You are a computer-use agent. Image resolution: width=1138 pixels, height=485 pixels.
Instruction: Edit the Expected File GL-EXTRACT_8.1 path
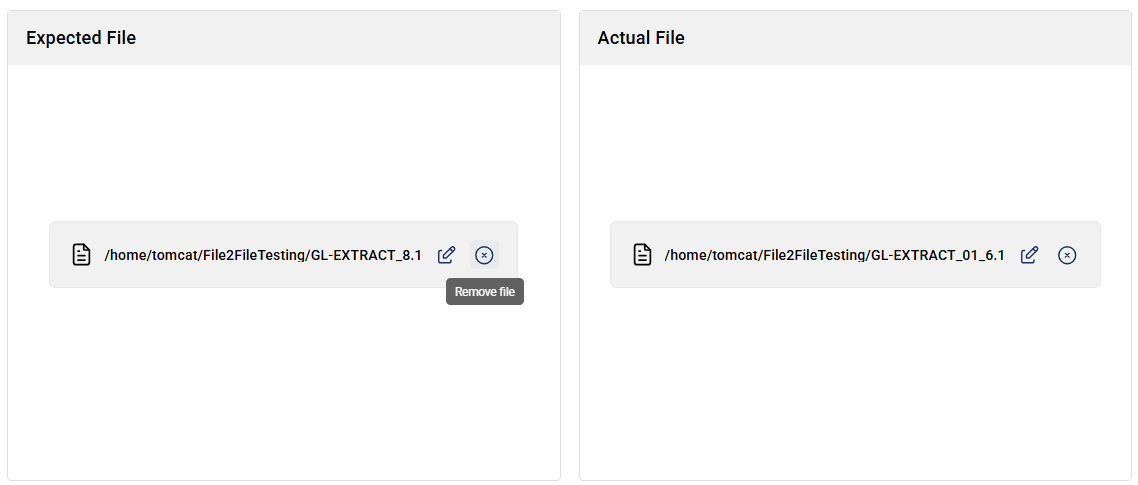446,255
